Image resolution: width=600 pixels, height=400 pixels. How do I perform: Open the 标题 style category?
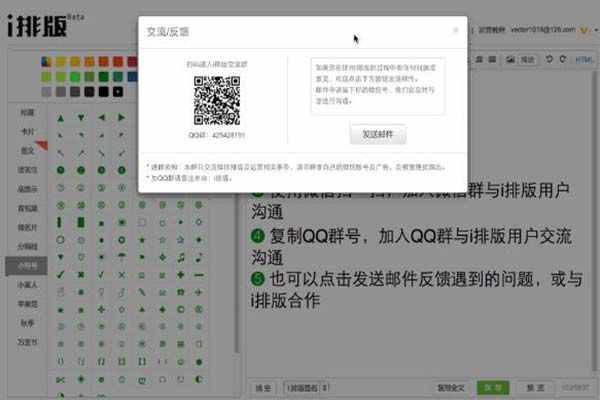click(27, 113)
